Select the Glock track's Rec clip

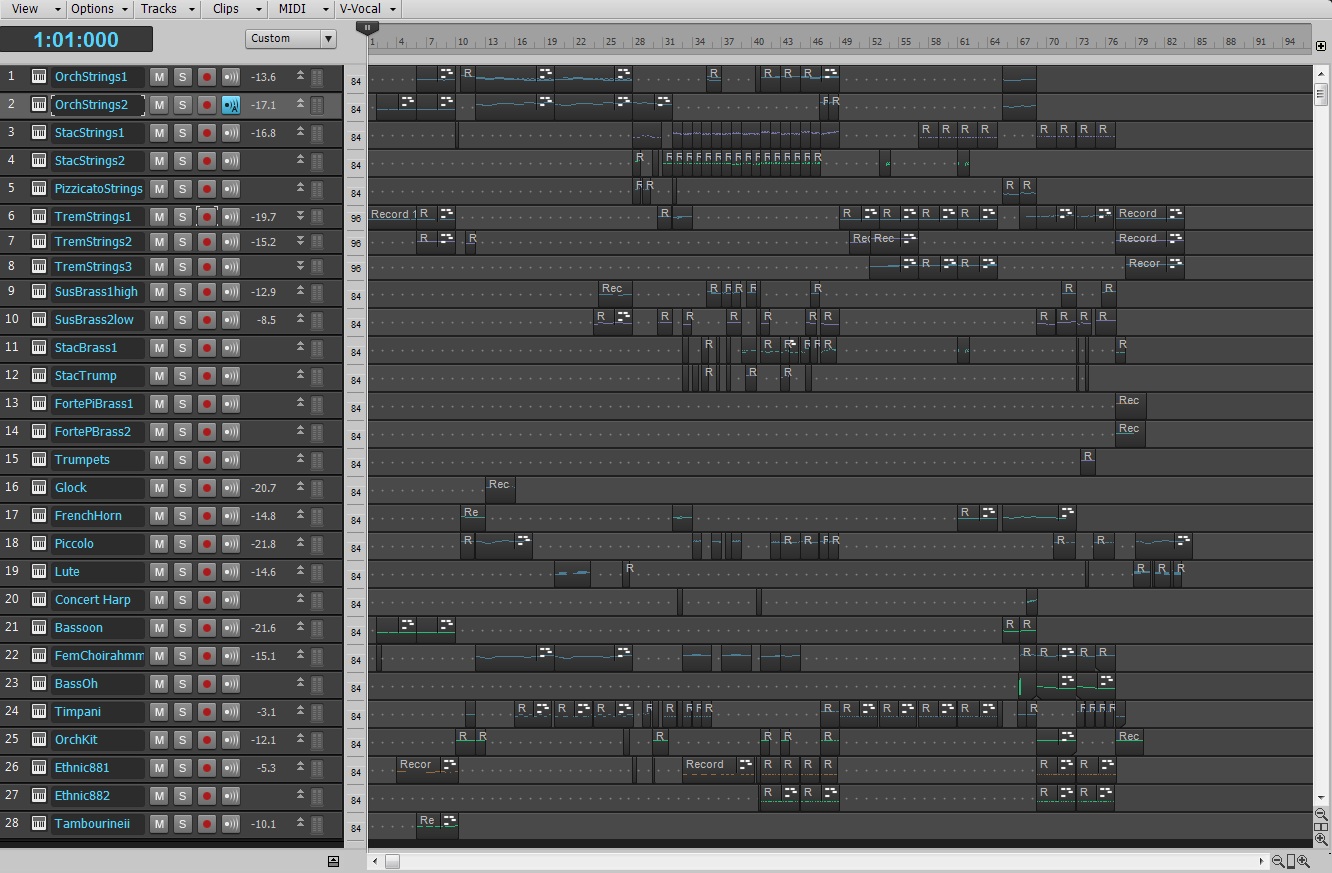(x=500, y=488)
